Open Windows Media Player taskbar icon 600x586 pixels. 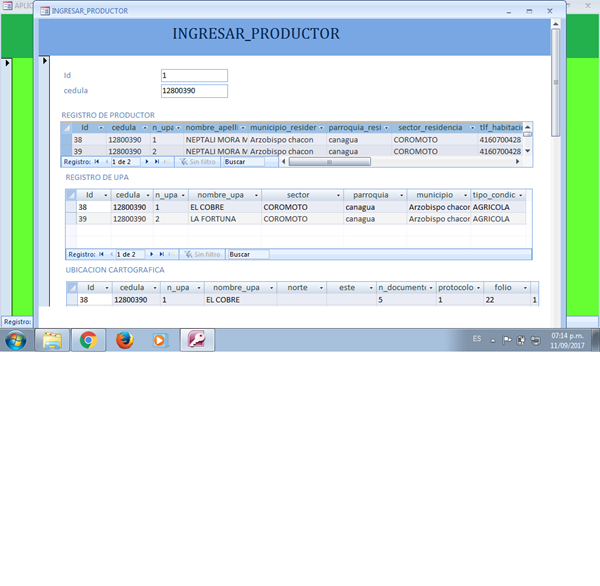point(160,340)
